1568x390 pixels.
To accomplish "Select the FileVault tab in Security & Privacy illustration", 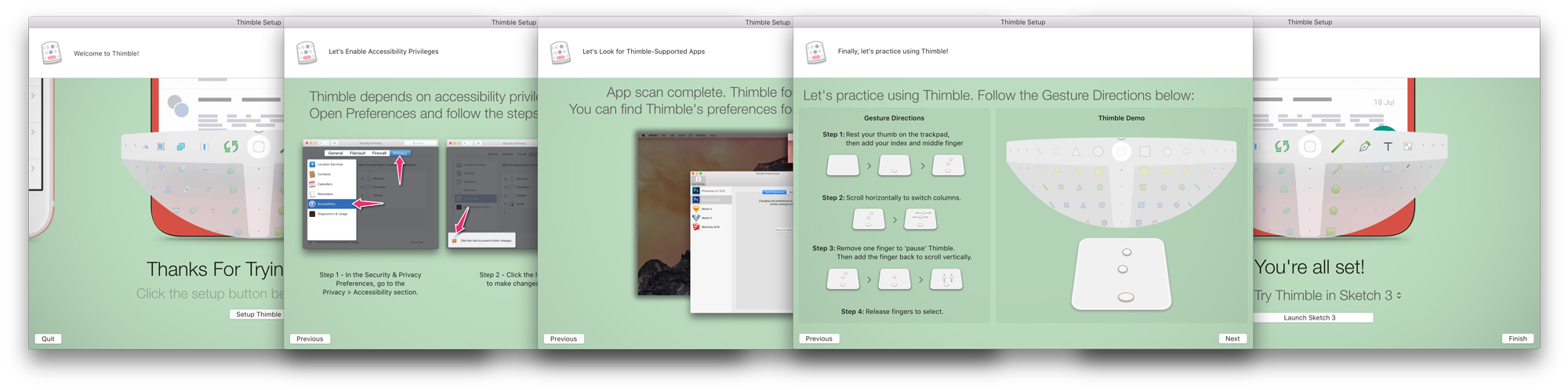I will pos(358,153).
